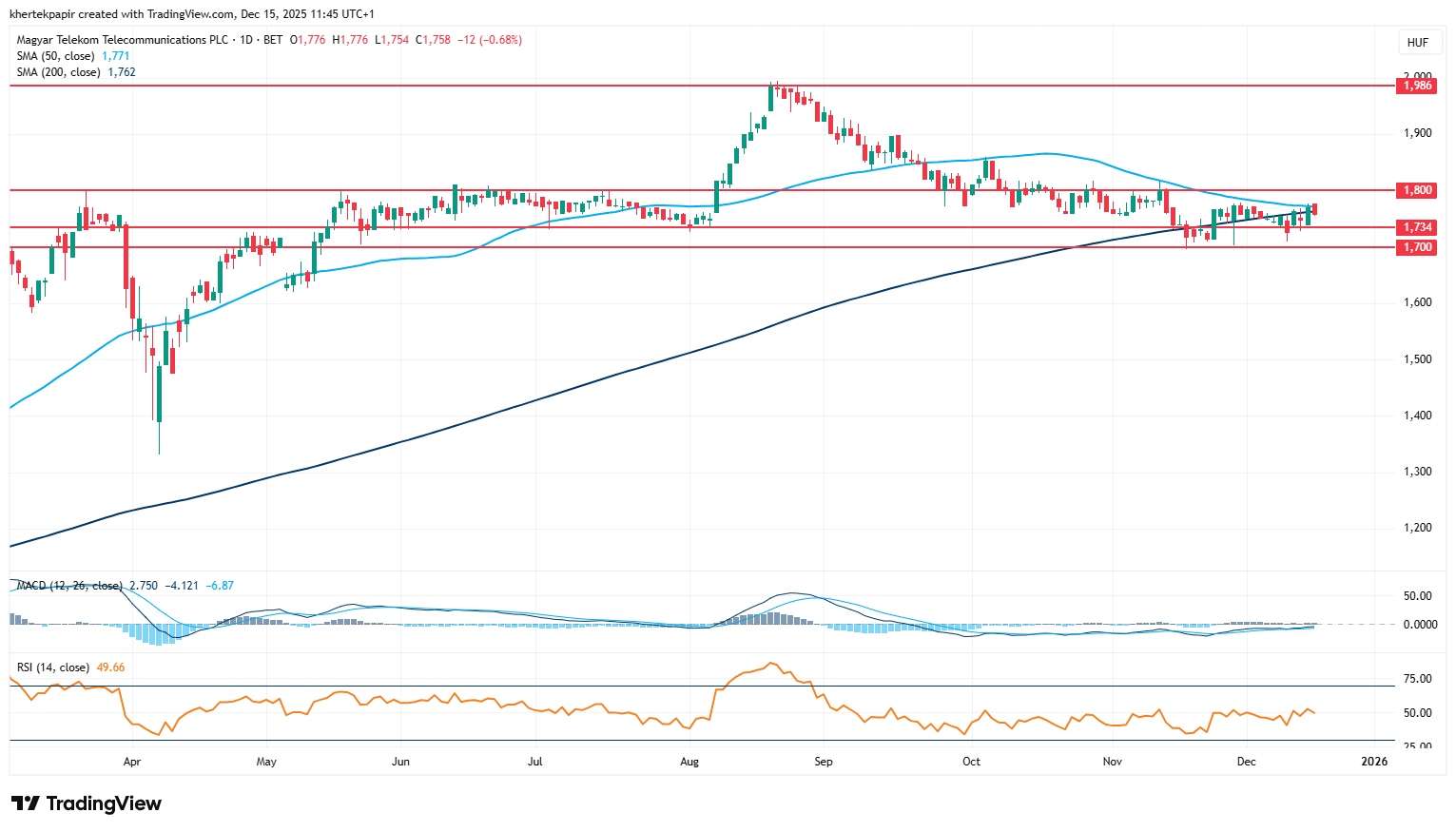Click the Aug label on time axis
This screenshot has width=1456, height=832.
689,762
